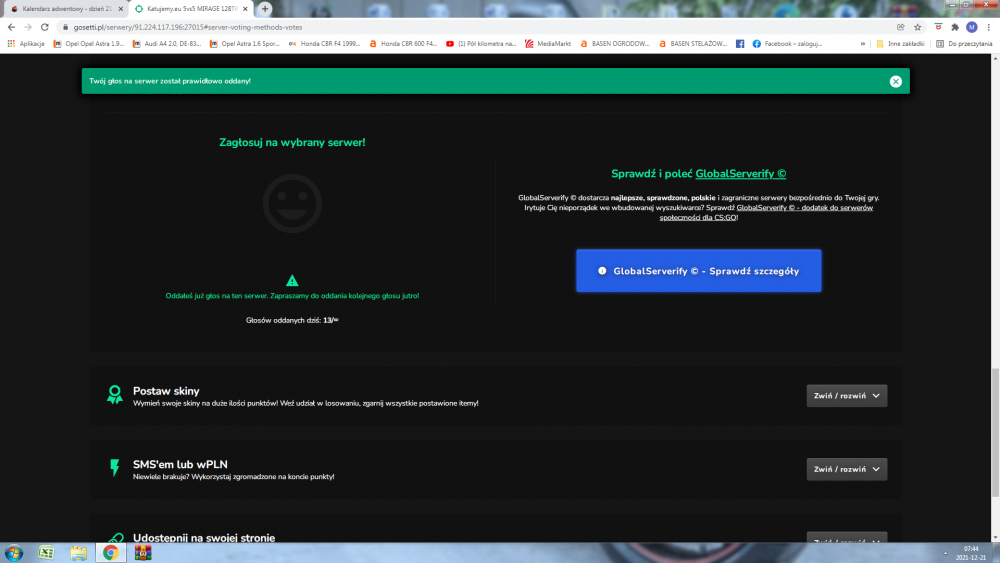1000x563 pixels.
Task: Close the Katujemy.eu 5vs5 MIRAGE tab
Action: pyautogui.click(x=245, y=9)
